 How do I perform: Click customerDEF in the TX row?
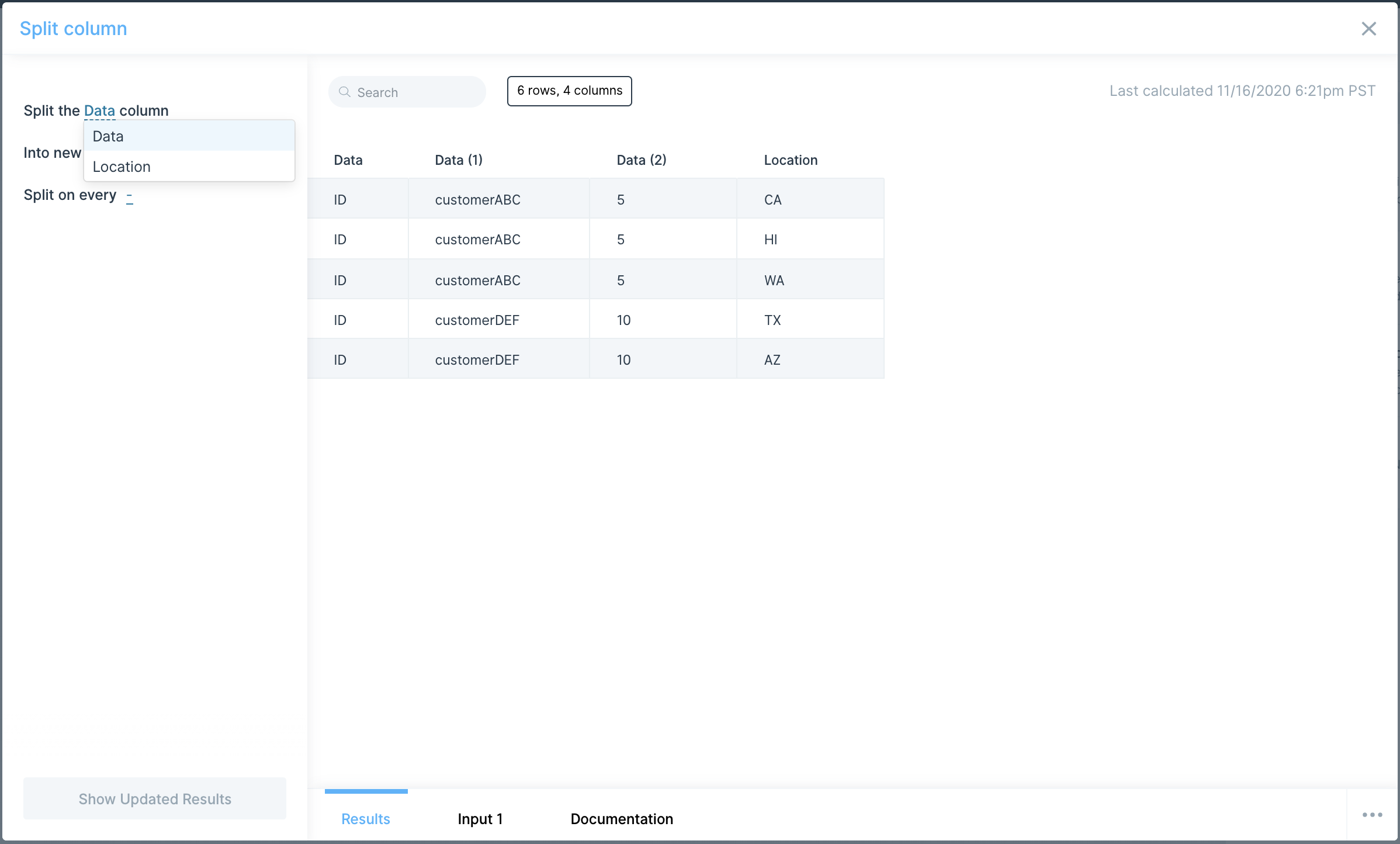499,320
